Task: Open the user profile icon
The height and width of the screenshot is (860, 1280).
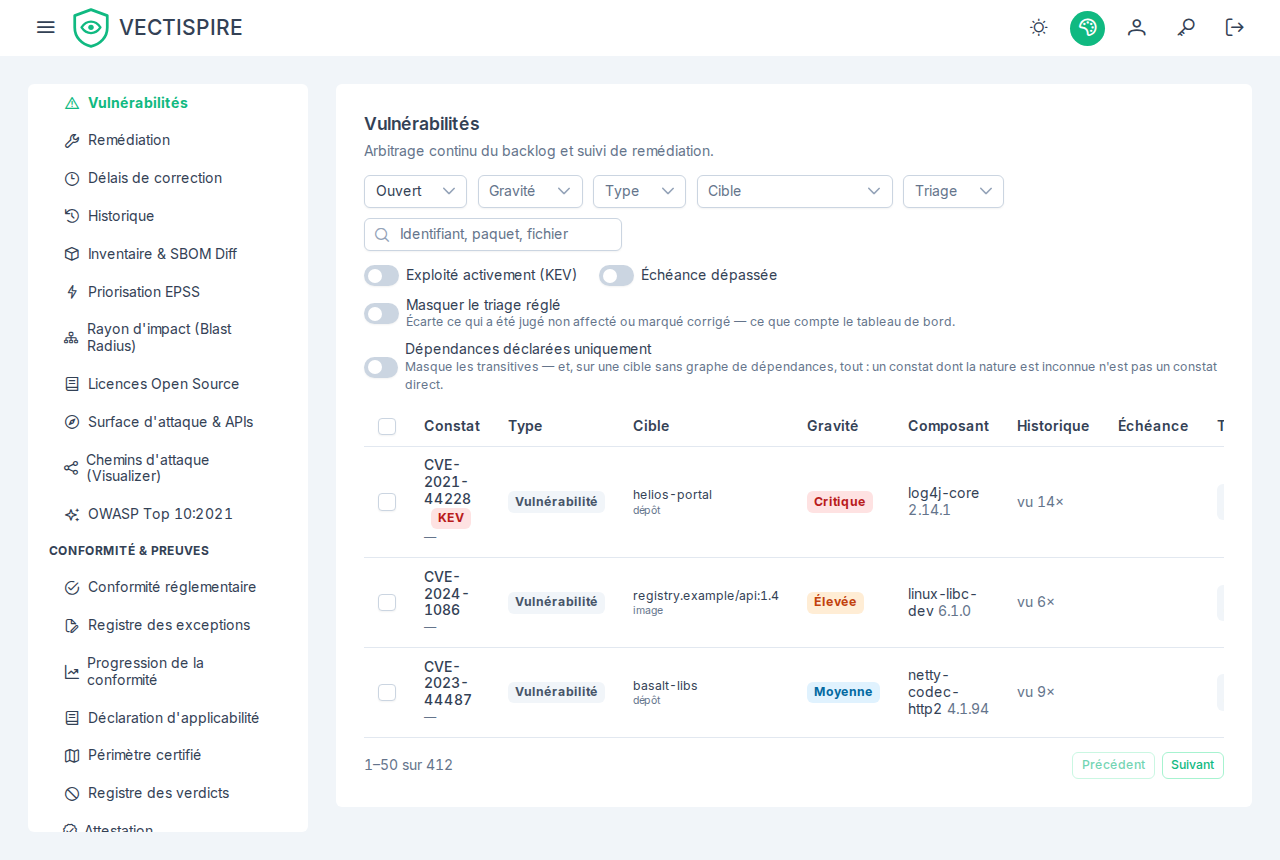Action: pyautogui.click(x=1137, y=27)
